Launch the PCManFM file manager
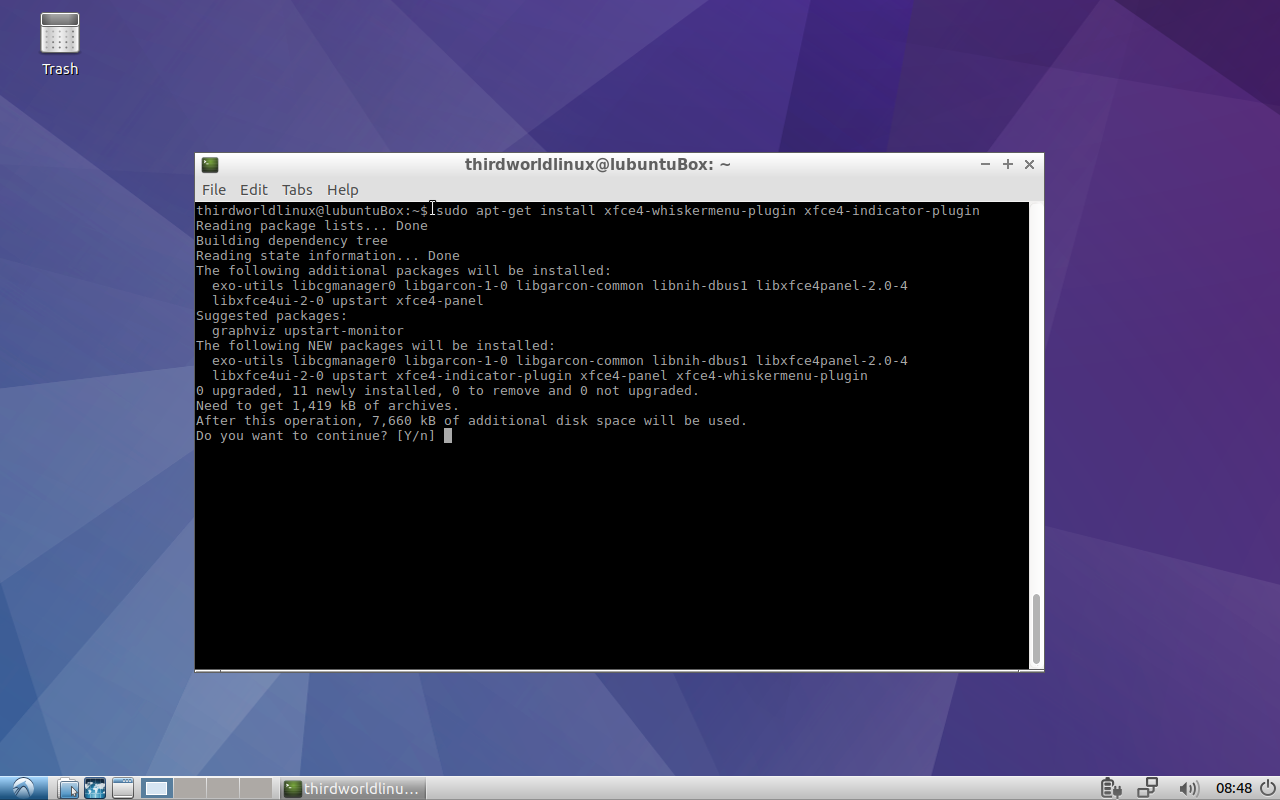Image resolution: width=1280 pixels, height=800 pixels. [67, 788]
